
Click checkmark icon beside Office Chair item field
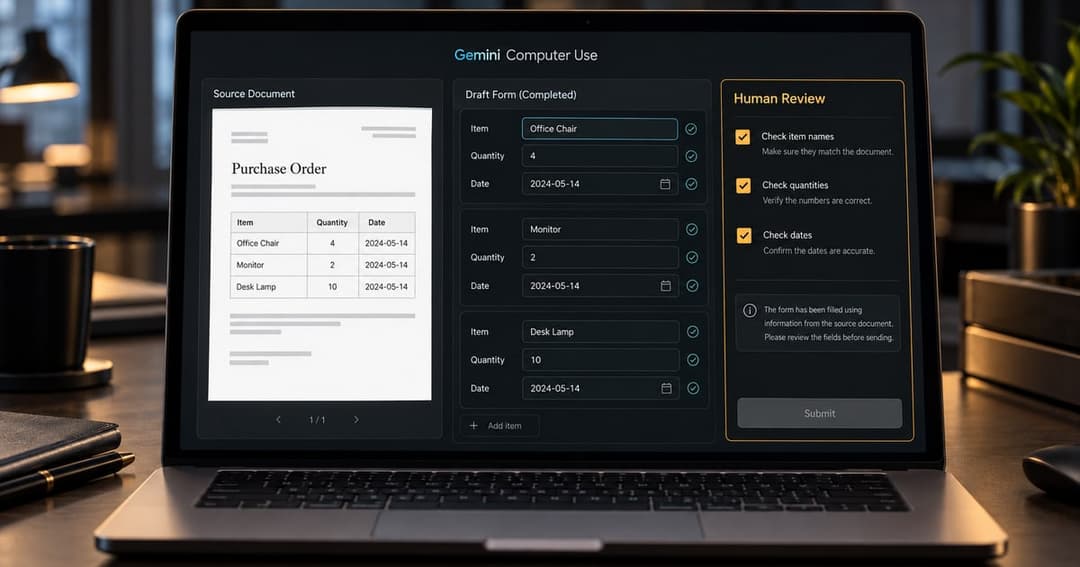(x=691, y=129)
